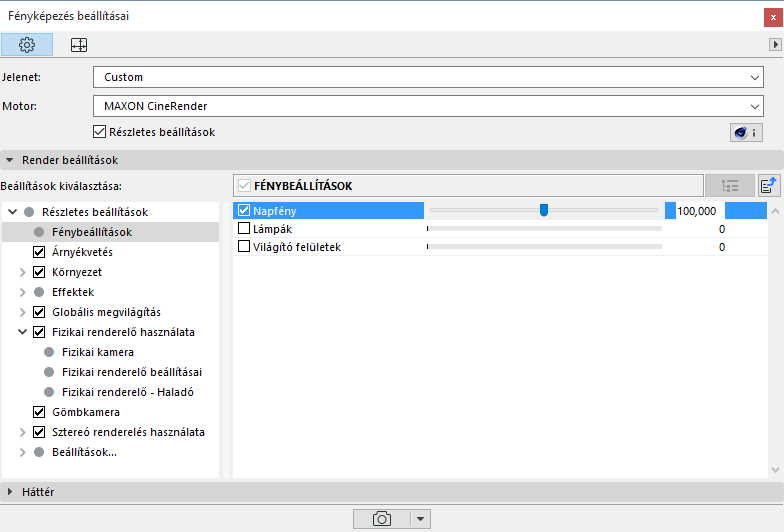Toggle the FÉNYBEÁLLÍTÁSOK header checkbox
784x532 pixels.
244,186
